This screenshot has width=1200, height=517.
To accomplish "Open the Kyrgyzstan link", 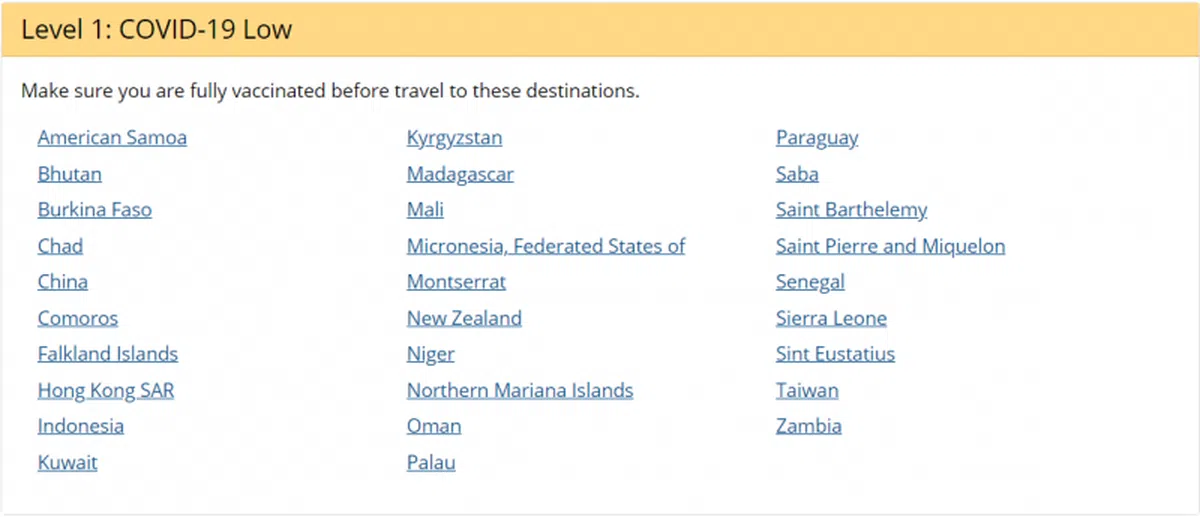I will [x=454, y=138].
